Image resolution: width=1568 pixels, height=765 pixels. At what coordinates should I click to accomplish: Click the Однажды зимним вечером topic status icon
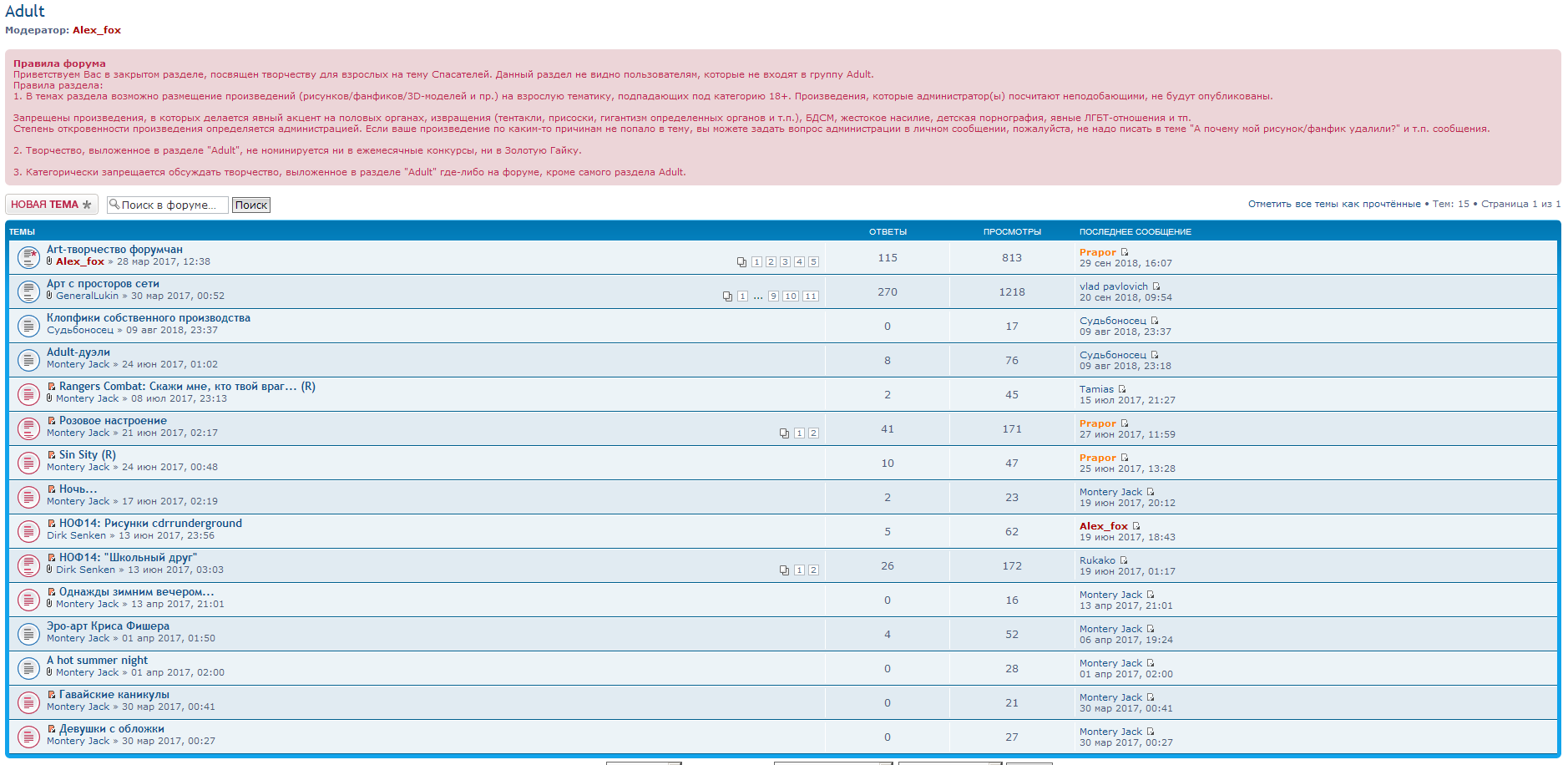[28, 600]
